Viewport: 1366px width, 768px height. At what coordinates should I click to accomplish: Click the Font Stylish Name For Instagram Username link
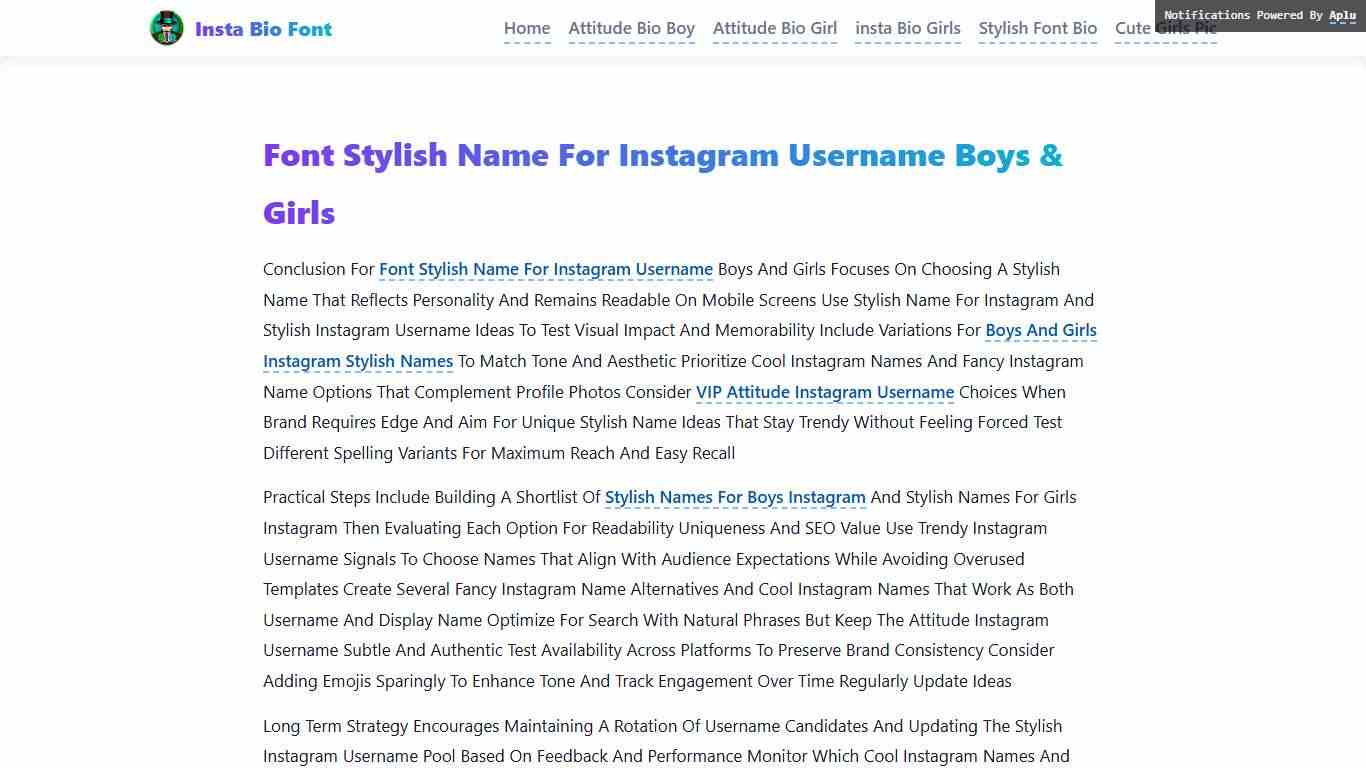[545, 269]
